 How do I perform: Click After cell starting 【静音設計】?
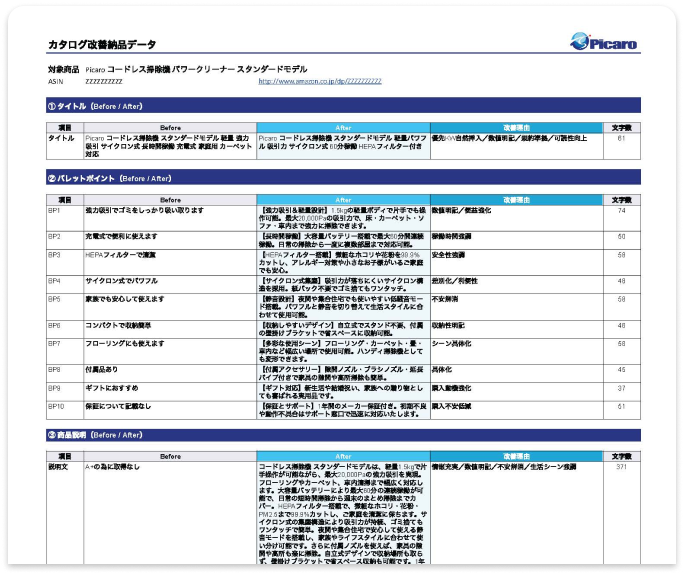343,307
